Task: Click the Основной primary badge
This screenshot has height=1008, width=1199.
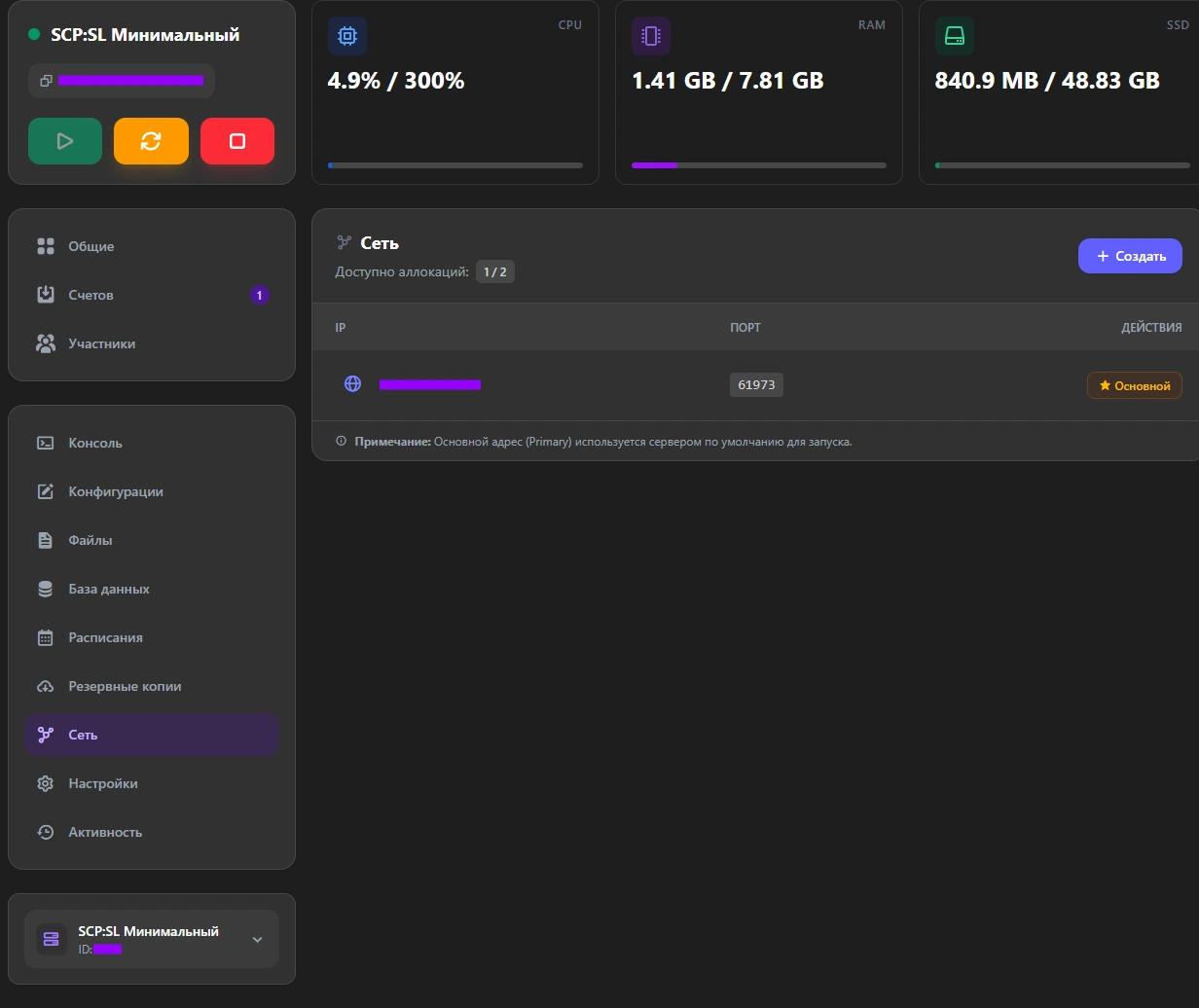Action: (1135, 385)
